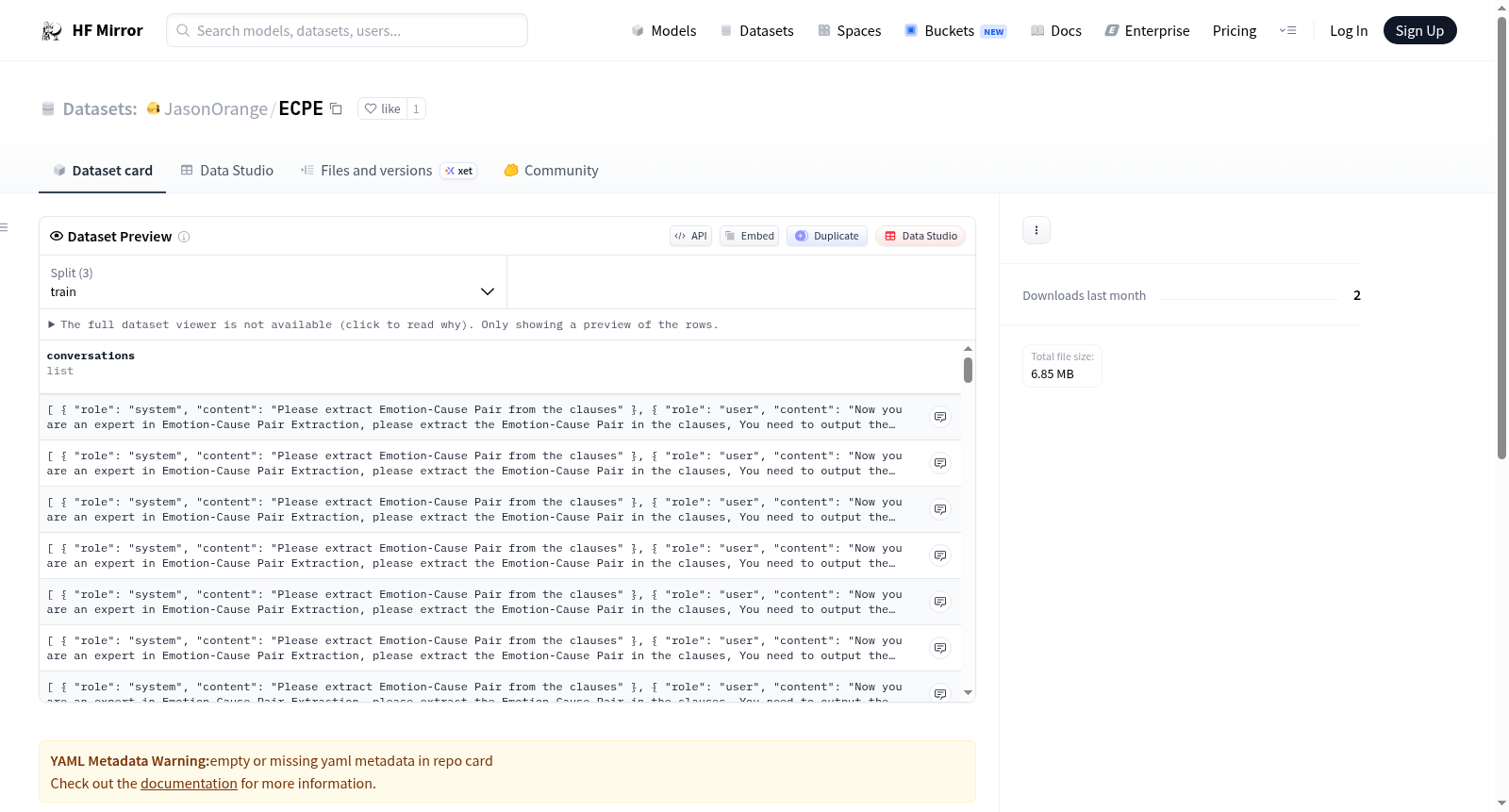Click the JasonOrange avatar icon
1509x812 pixels.
click(x=154, y=108)
